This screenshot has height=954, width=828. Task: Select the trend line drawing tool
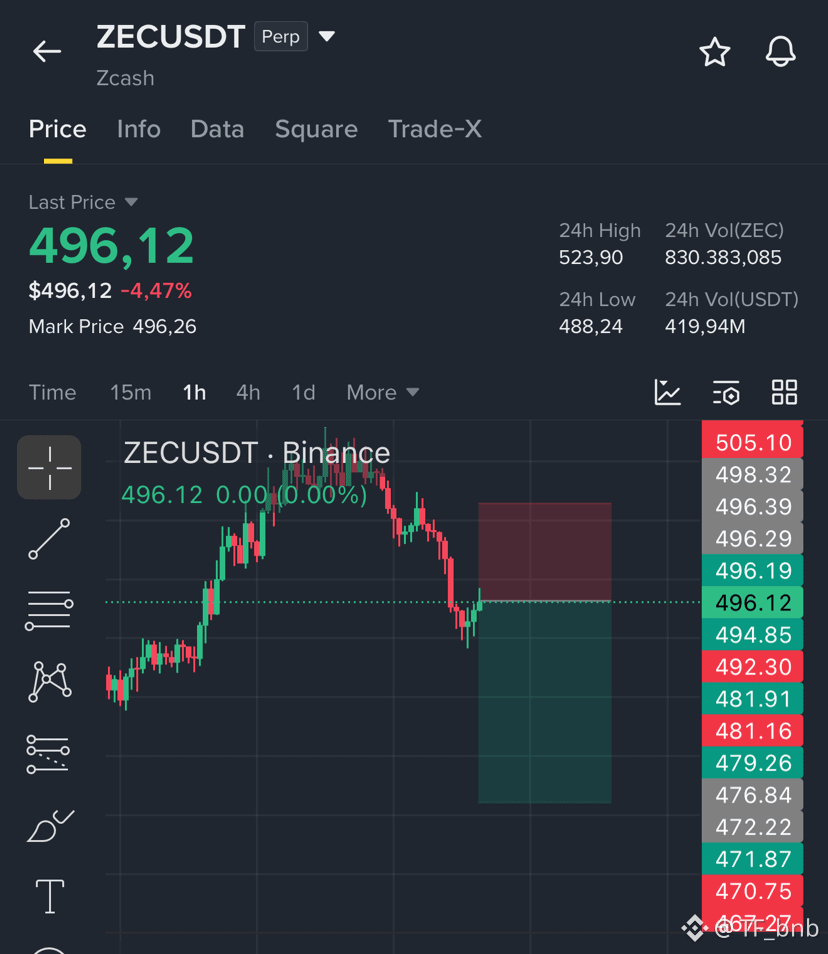click(49, 539)
